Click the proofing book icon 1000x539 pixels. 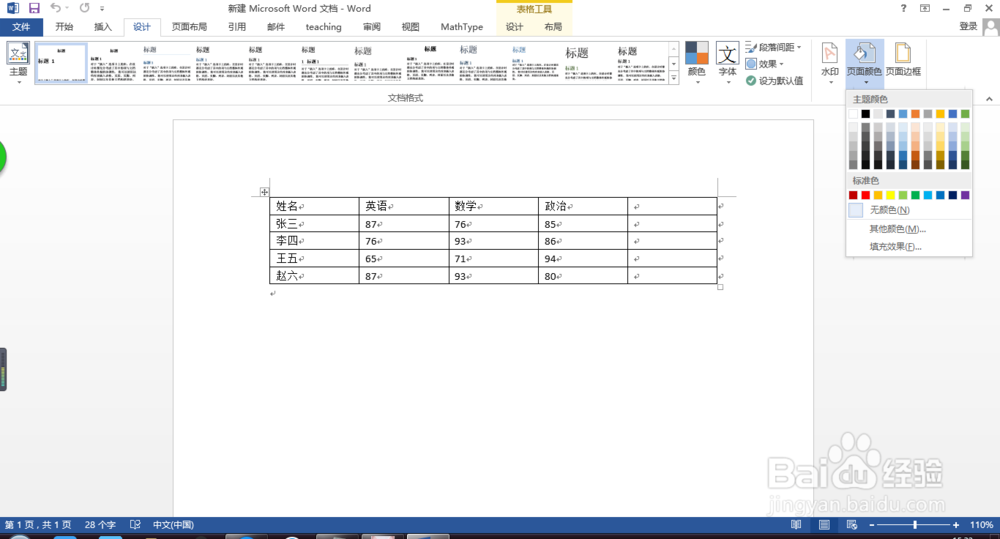(x=135, y=525)
